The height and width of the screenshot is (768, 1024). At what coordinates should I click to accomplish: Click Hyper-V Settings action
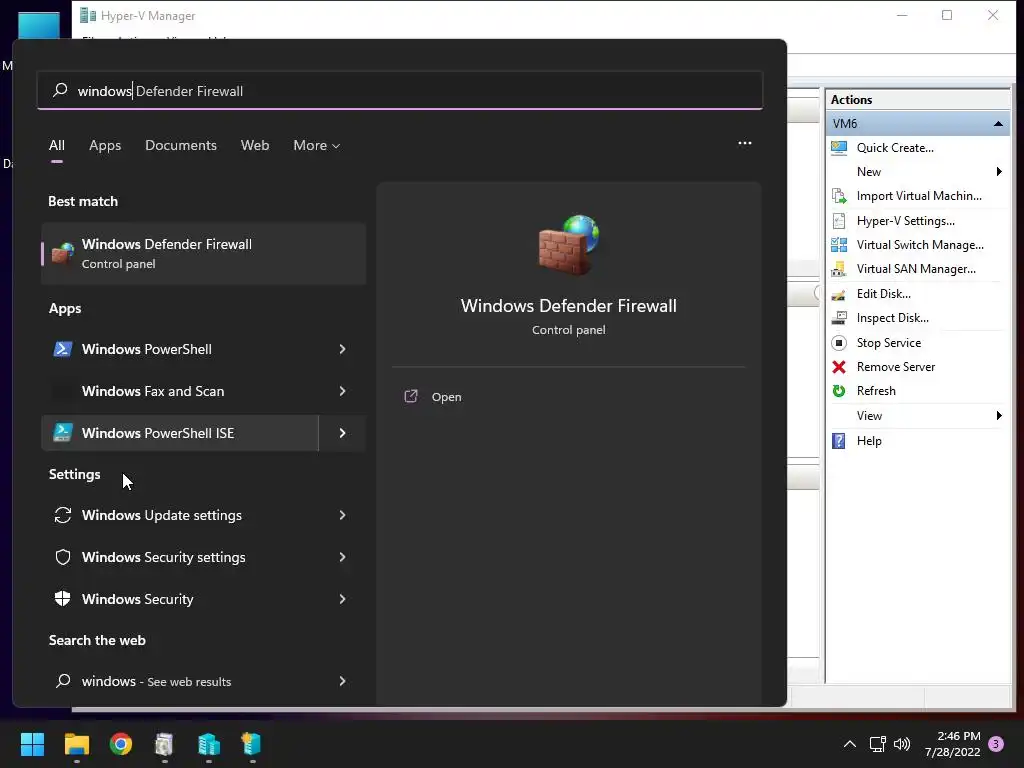point(905,221)
